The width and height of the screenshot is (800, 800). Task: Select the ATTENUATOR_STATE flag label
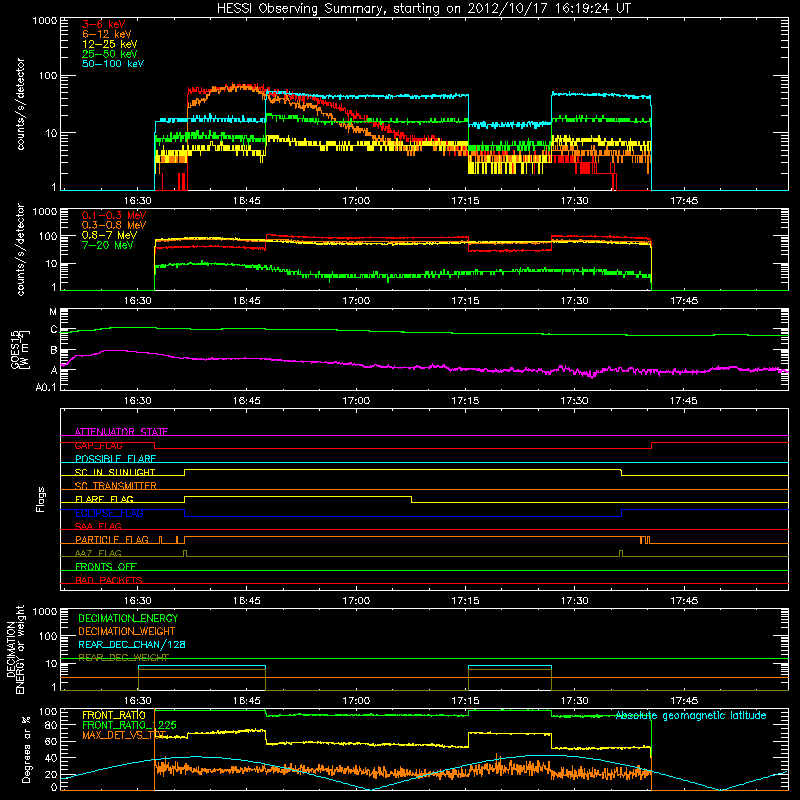[121, 432]
